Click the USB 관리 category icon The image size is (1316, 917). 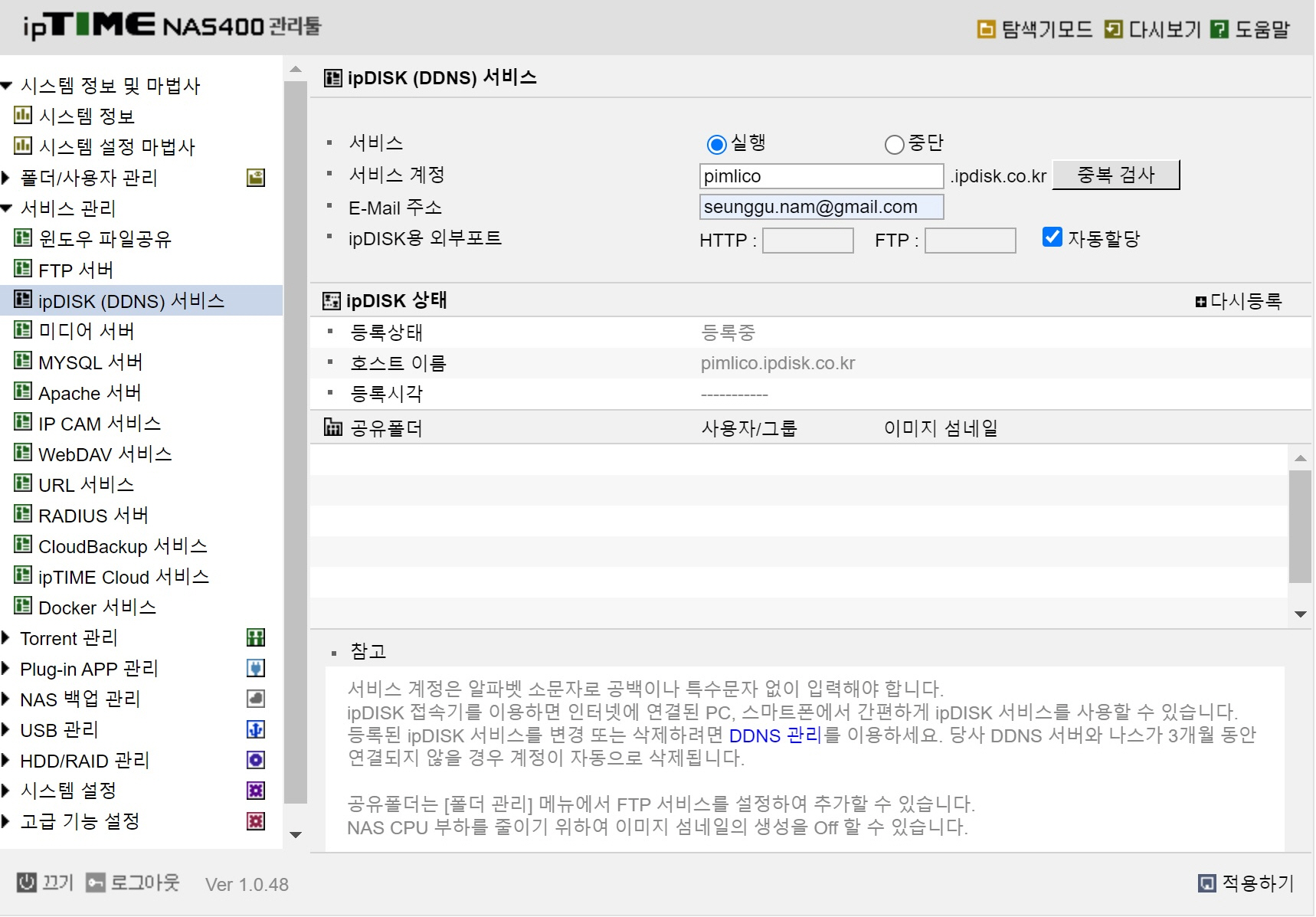click(256, 729)
